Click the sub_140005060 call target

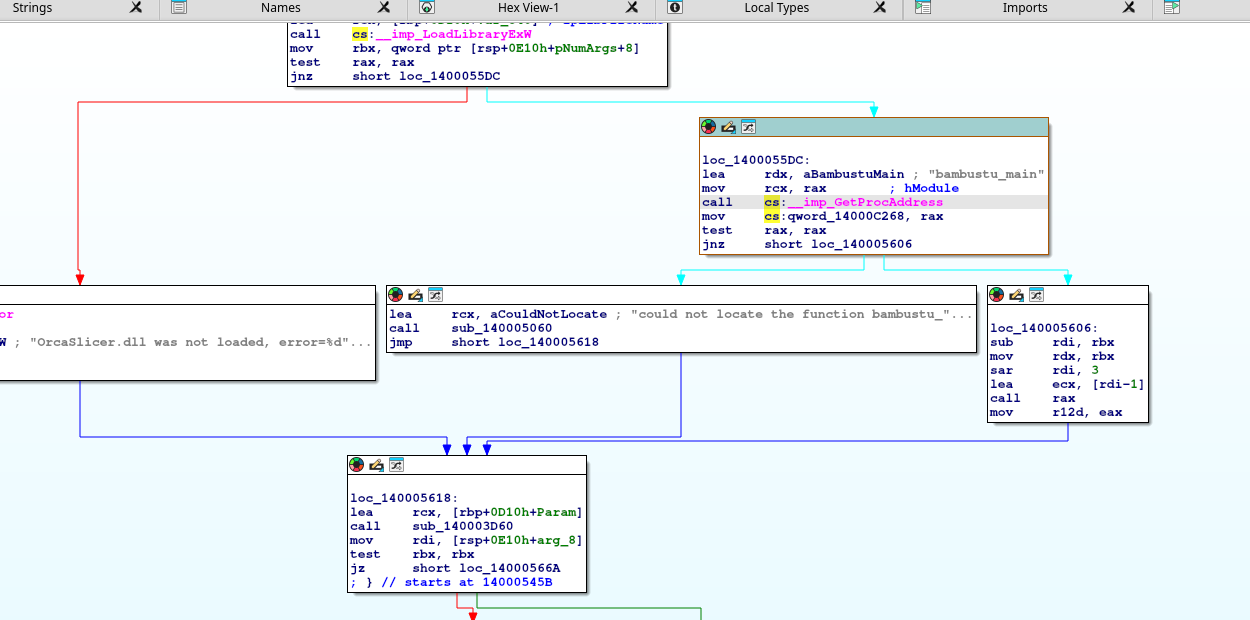pyautogui.click(x=501, y=328)
